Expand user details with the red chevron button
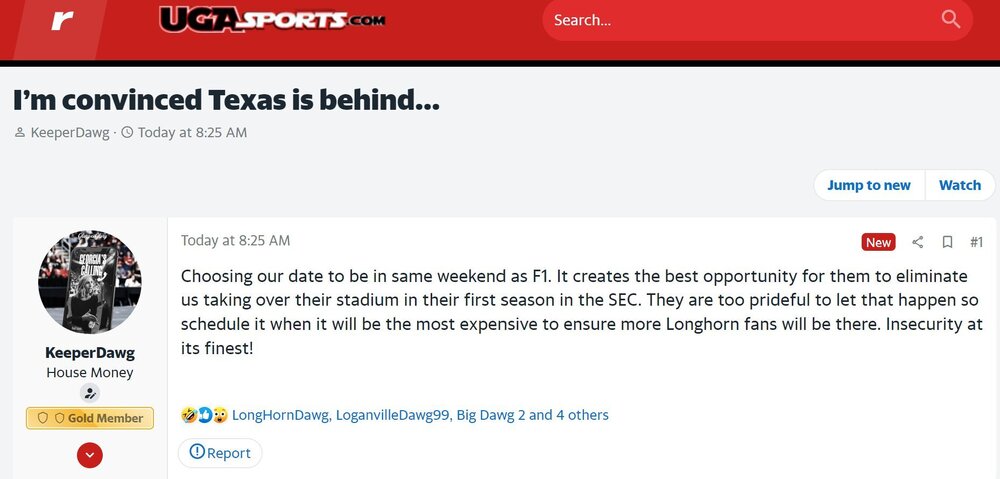 [x=90, y=456]
